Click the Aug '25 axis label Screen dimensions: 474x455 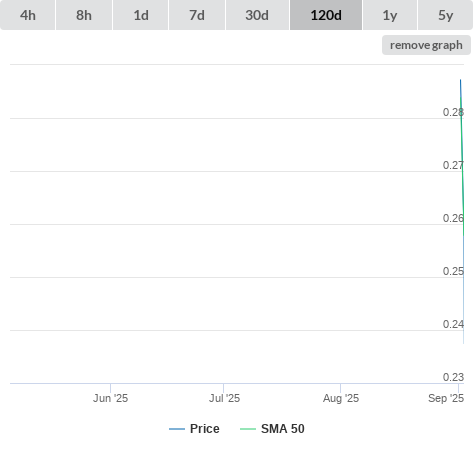[341, 398]
